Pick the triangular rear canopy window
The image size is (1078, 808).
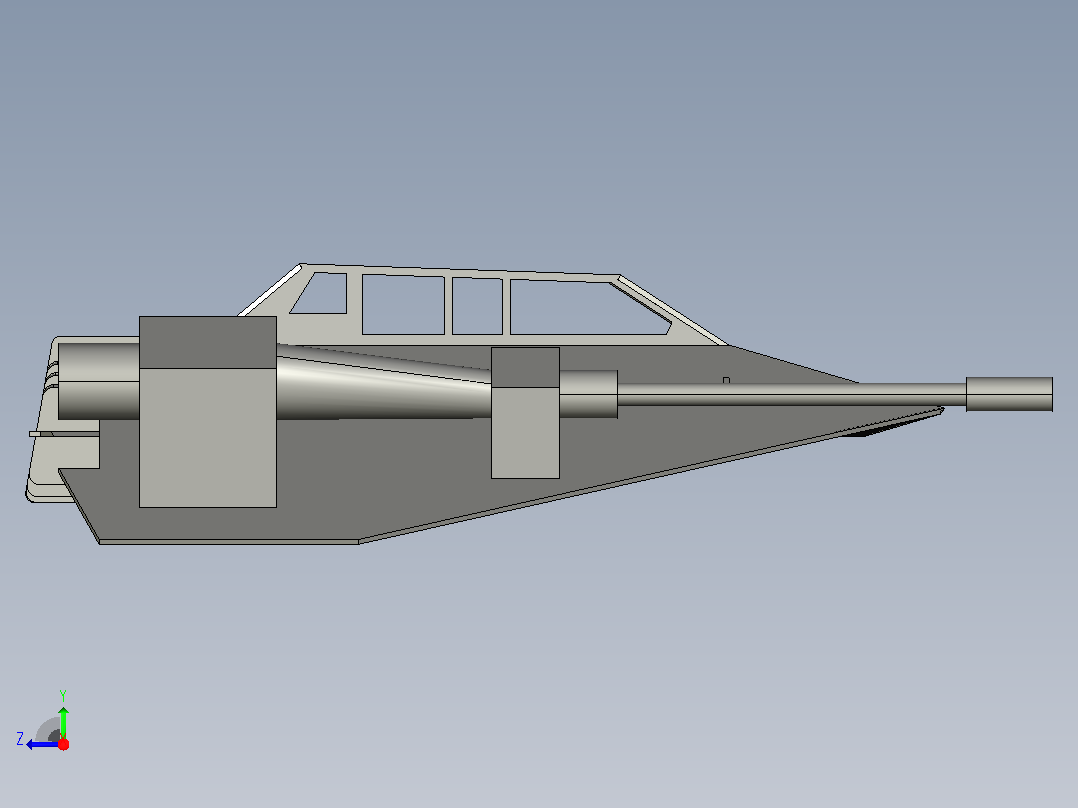click(x=322, y=294)
